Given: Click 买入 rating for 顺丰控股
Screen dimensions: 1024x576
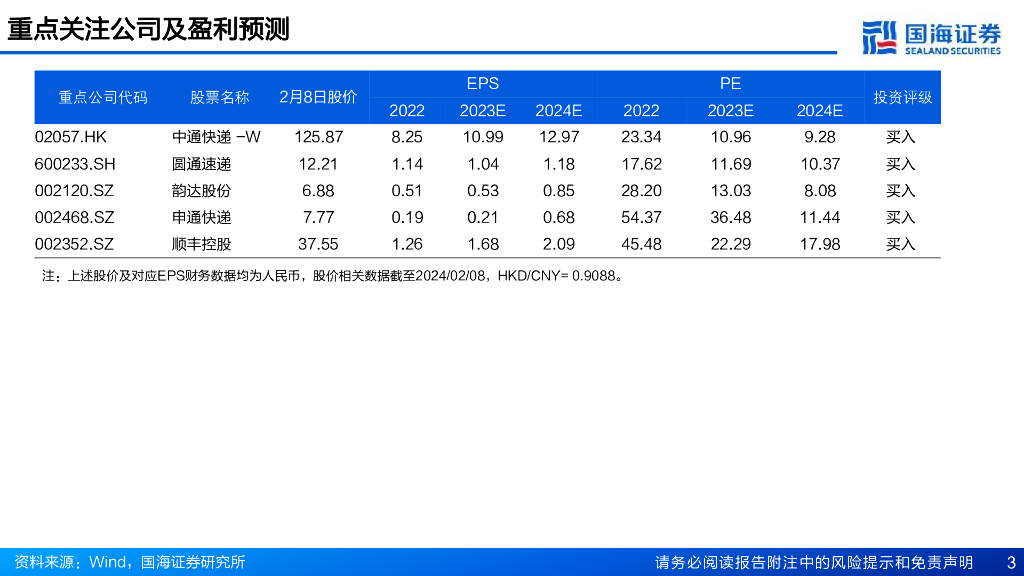Looking at the screenshot, I should point(901,244).
